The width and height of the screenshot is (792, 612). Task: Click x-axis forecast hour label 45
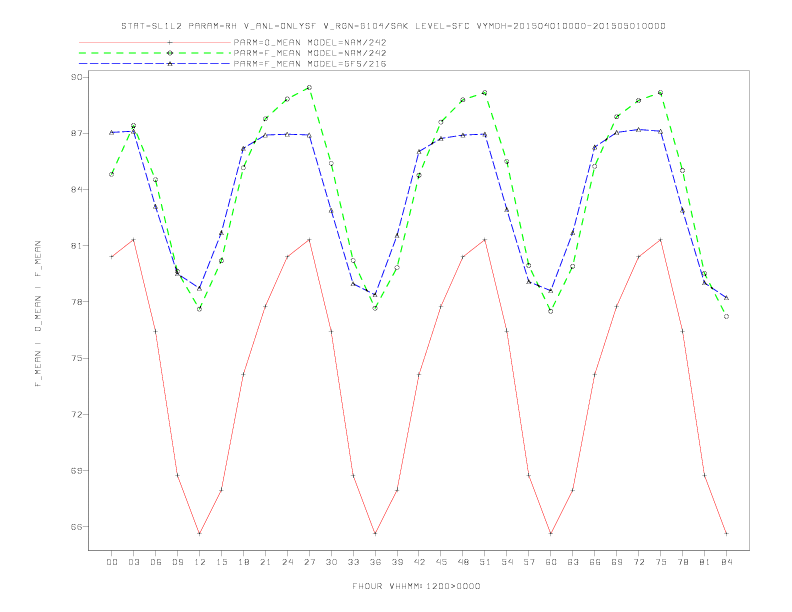pos(441,562)
